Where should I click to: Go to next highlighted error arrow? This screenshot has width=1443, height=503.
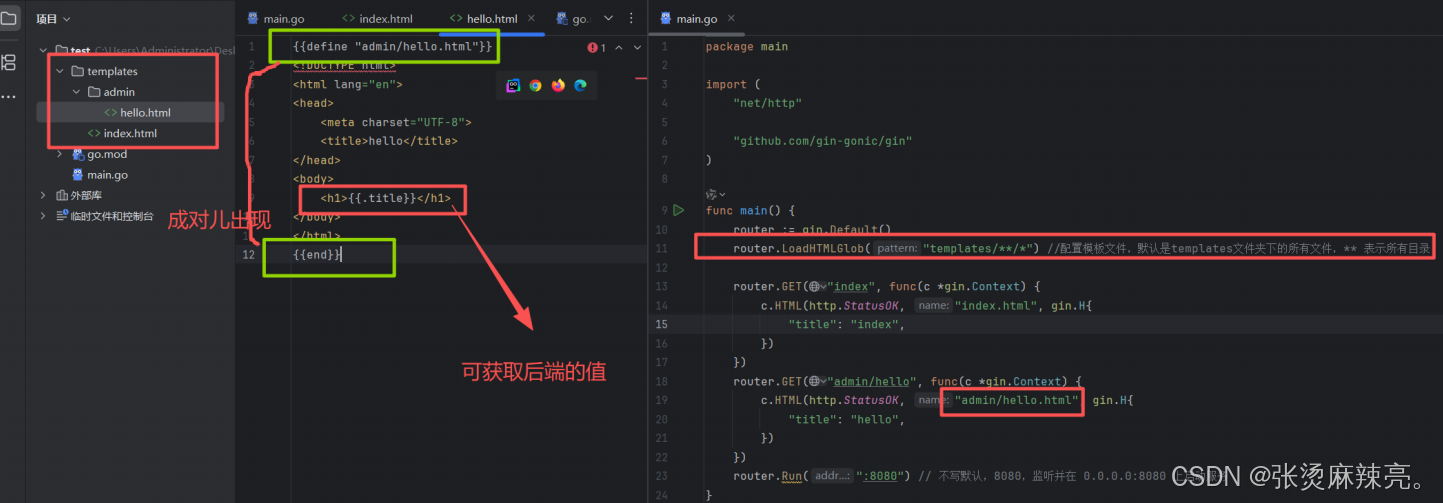[636, 47]
